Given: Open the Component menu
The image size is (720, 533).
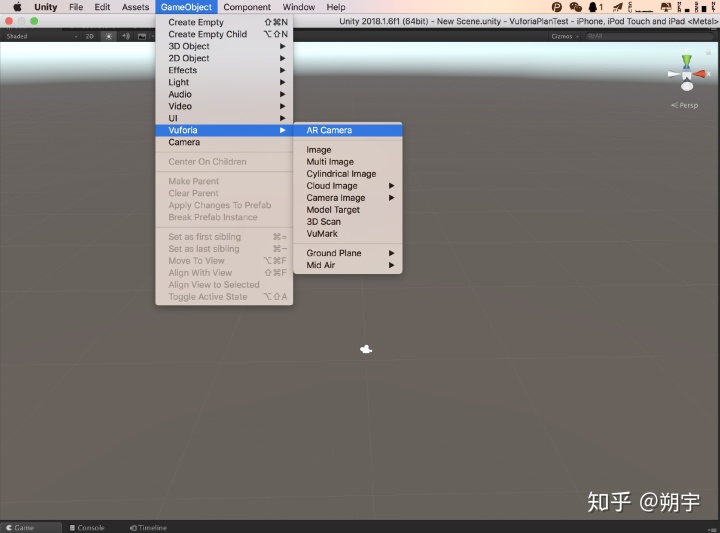Looking at the screenshot, I should click(x=247, y=7).
